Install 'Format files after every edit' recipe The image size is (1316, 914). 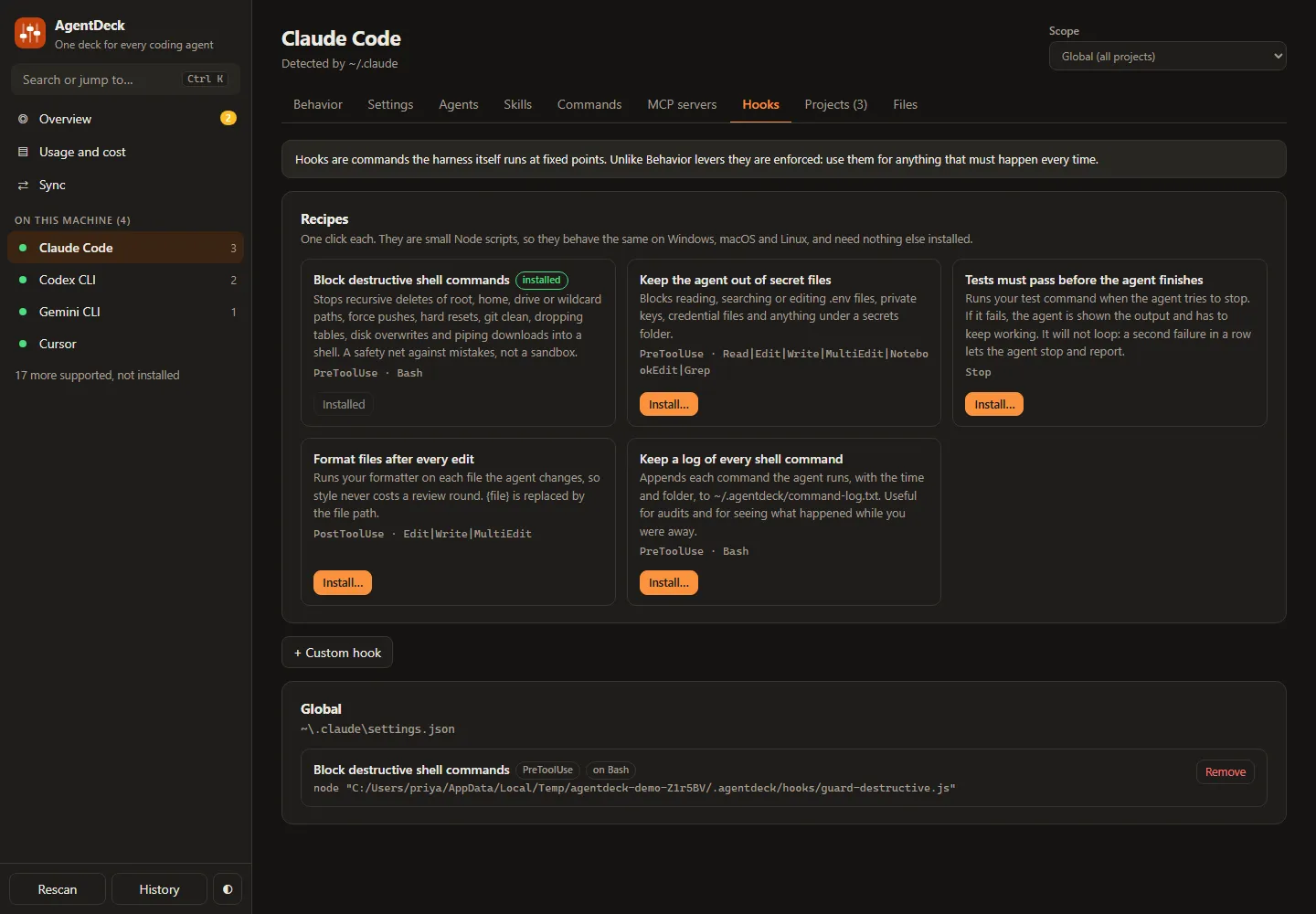tap(343, 582)
